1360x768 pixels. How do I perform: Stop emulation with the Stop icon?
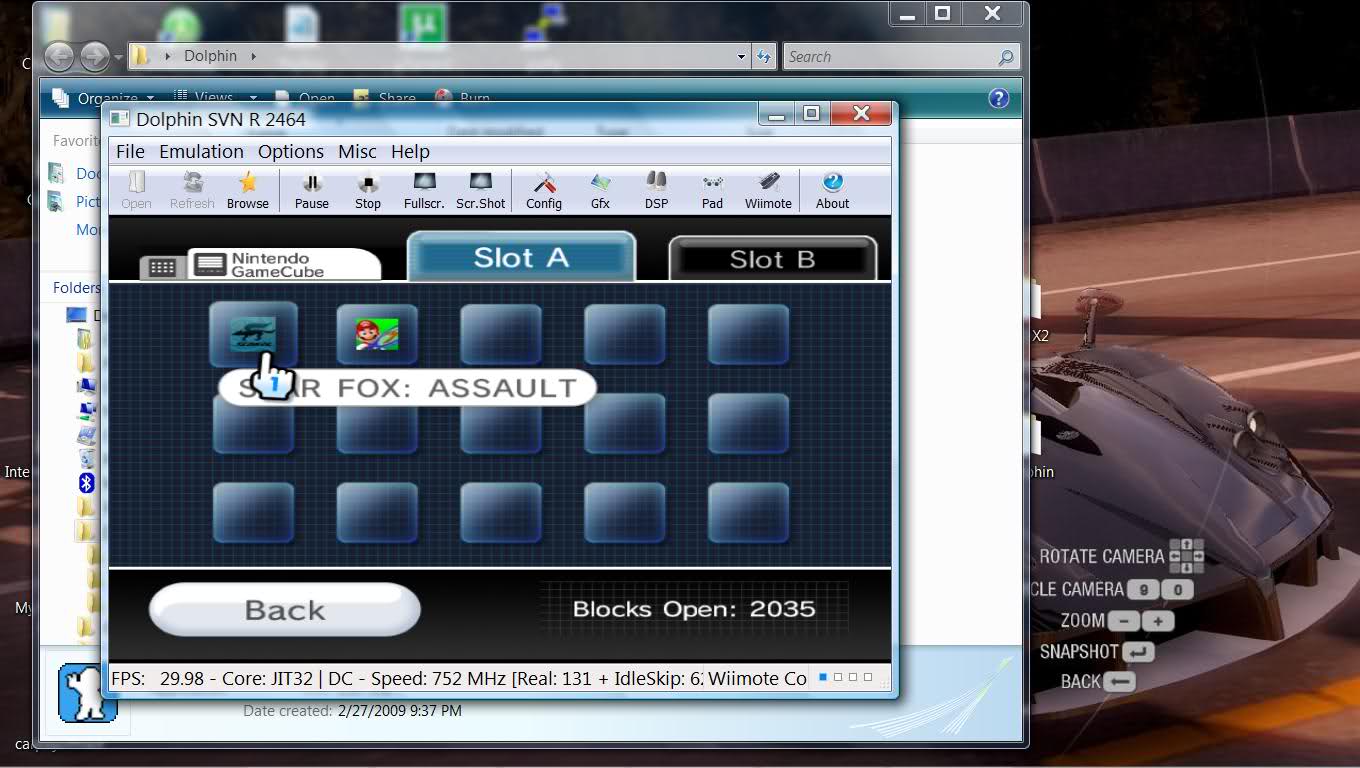point(368,190)
